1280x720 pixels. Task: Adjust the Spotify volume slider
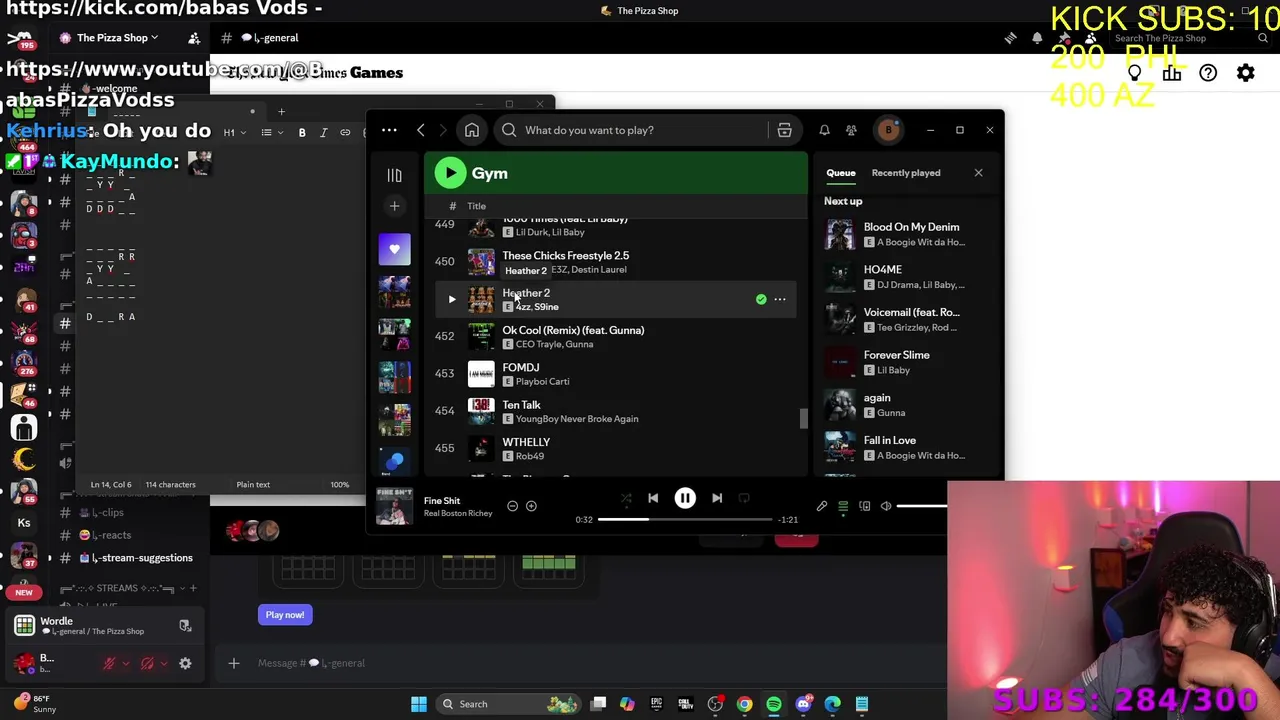922,506
